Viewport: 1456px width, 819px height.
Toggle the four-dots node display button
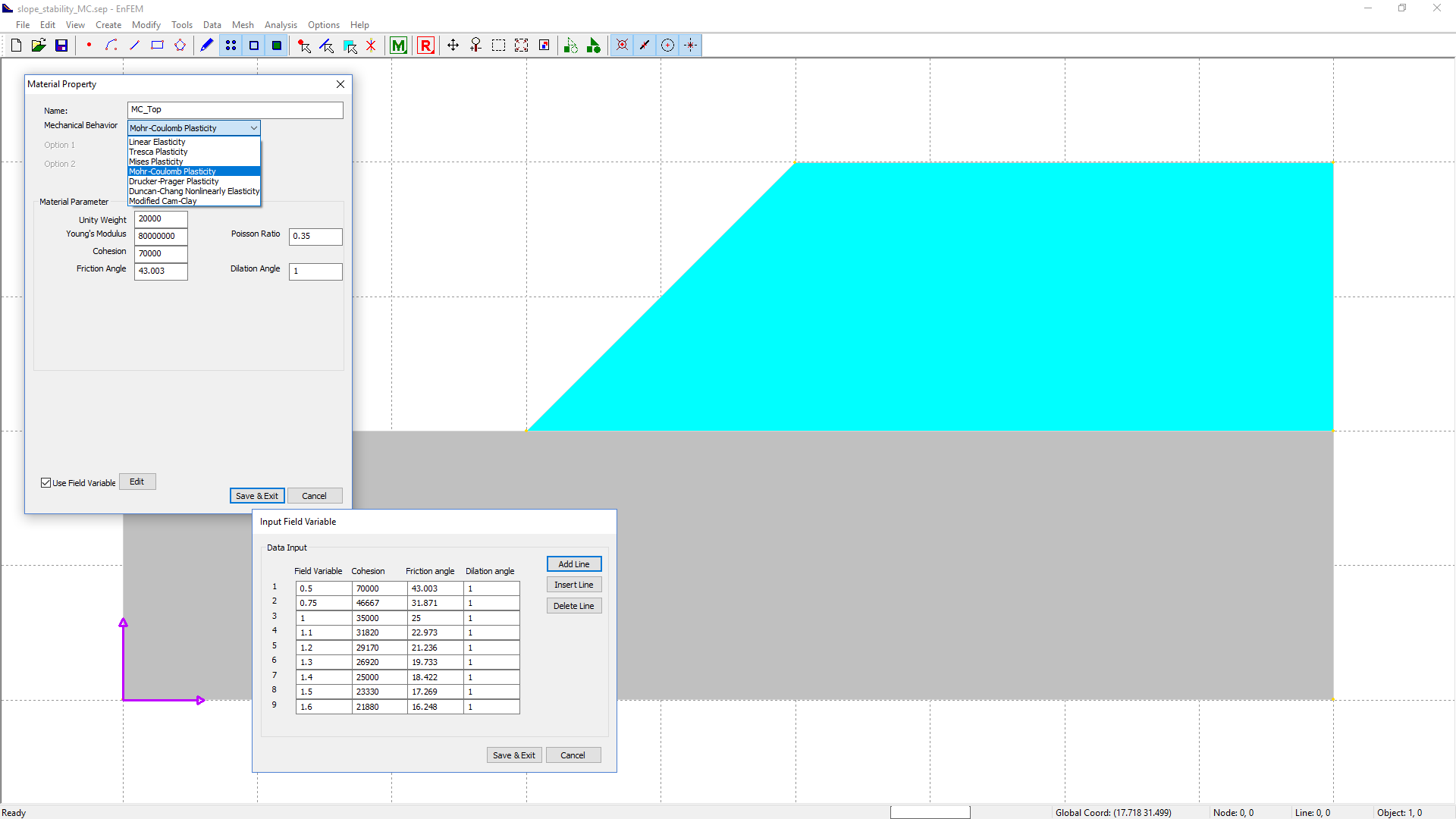(x=231, y=45)
